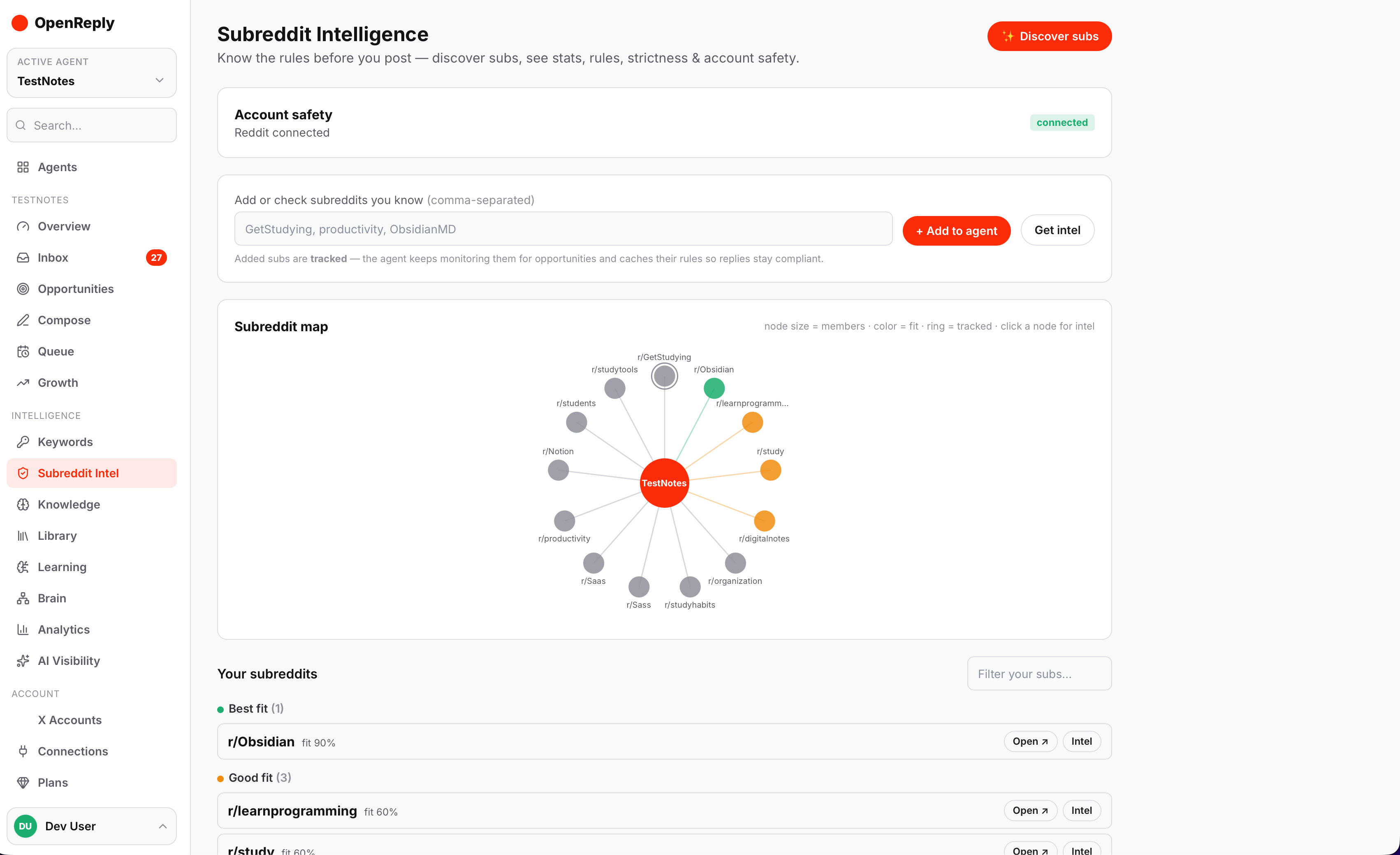
Task: Expand the Dev User account menu chevron
Action: coord(162,826)
